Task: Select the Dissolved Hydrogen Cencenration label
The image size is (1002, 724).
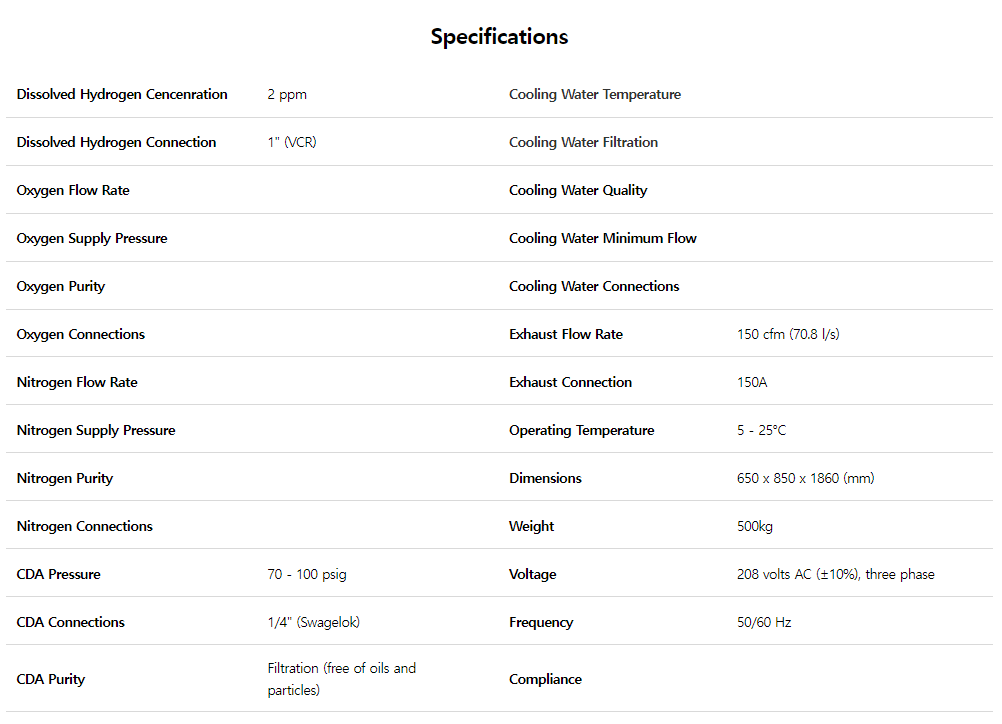Action: point(122,94)
